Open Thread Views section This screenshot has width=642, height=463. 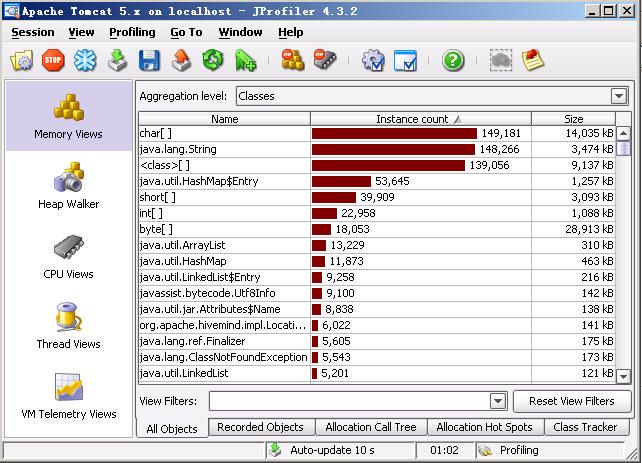click(68, 326)
